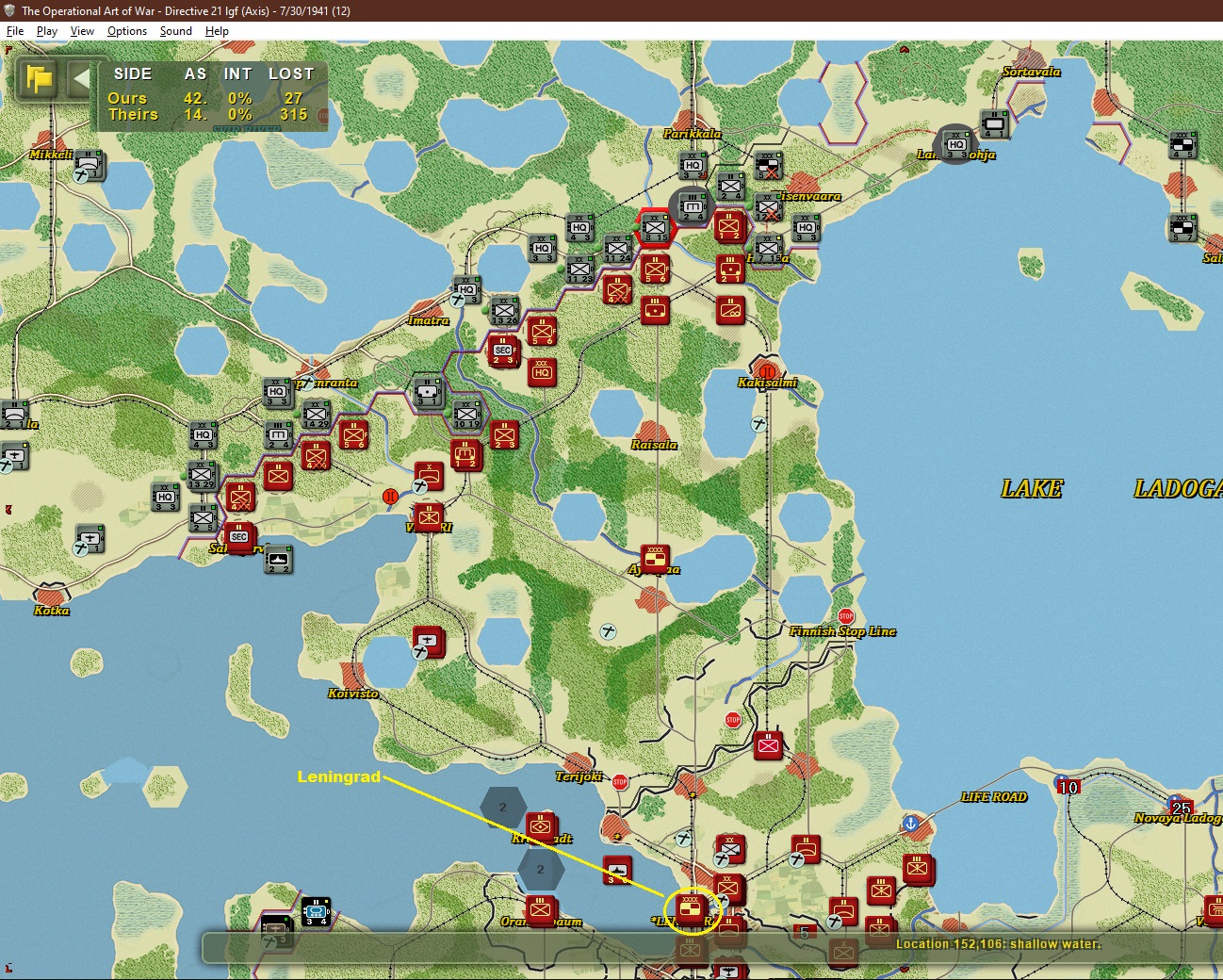Viewport: 1223px width, 980px height.
Task: Select the grey unit with red hexagon outline
Action: (x=655, y=226)
